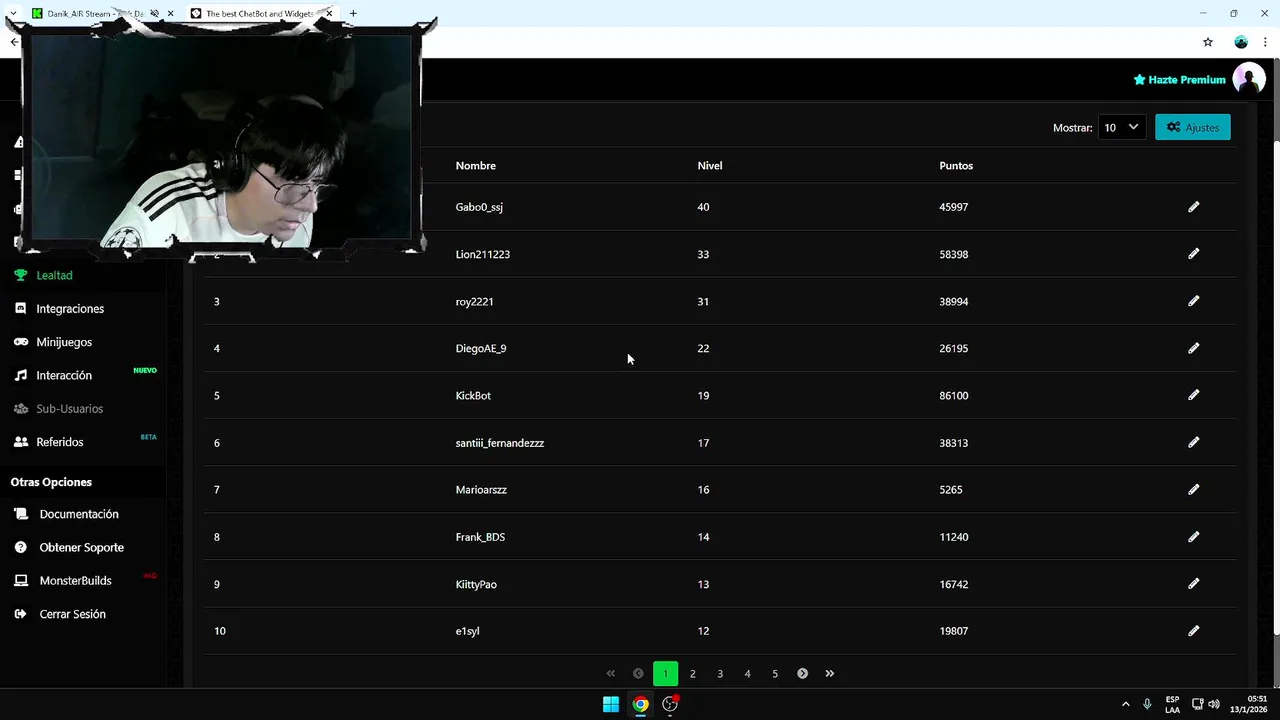The image size is (1280, 720).
Task: Edit the Lion211223 row with its pencil icon
Action: 1193,254
